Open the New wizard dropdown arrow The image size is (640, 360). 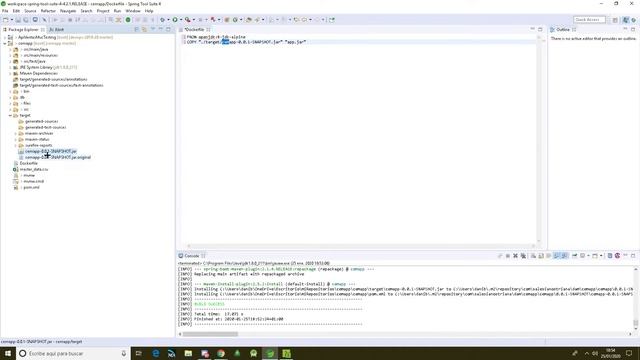(x=11, y=20)
